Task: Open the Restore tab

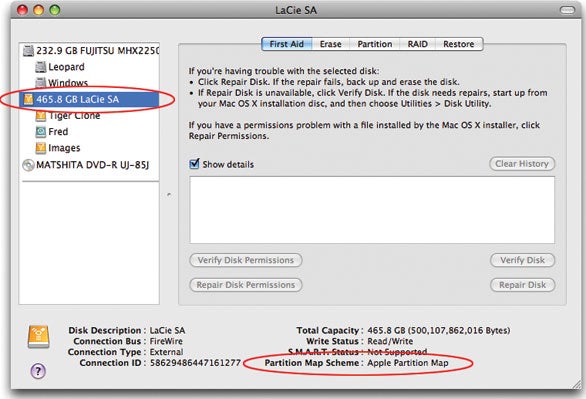Action: (459, 44)
